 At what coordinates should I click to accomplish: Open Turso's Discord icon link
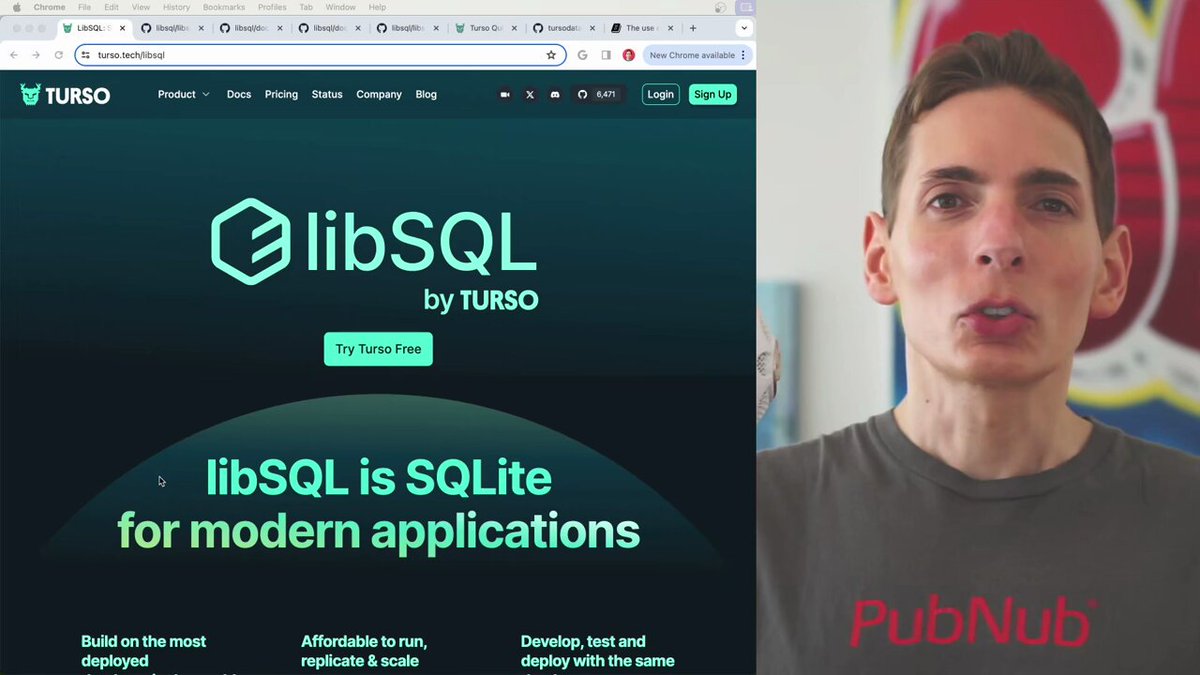tap(555, 95)
